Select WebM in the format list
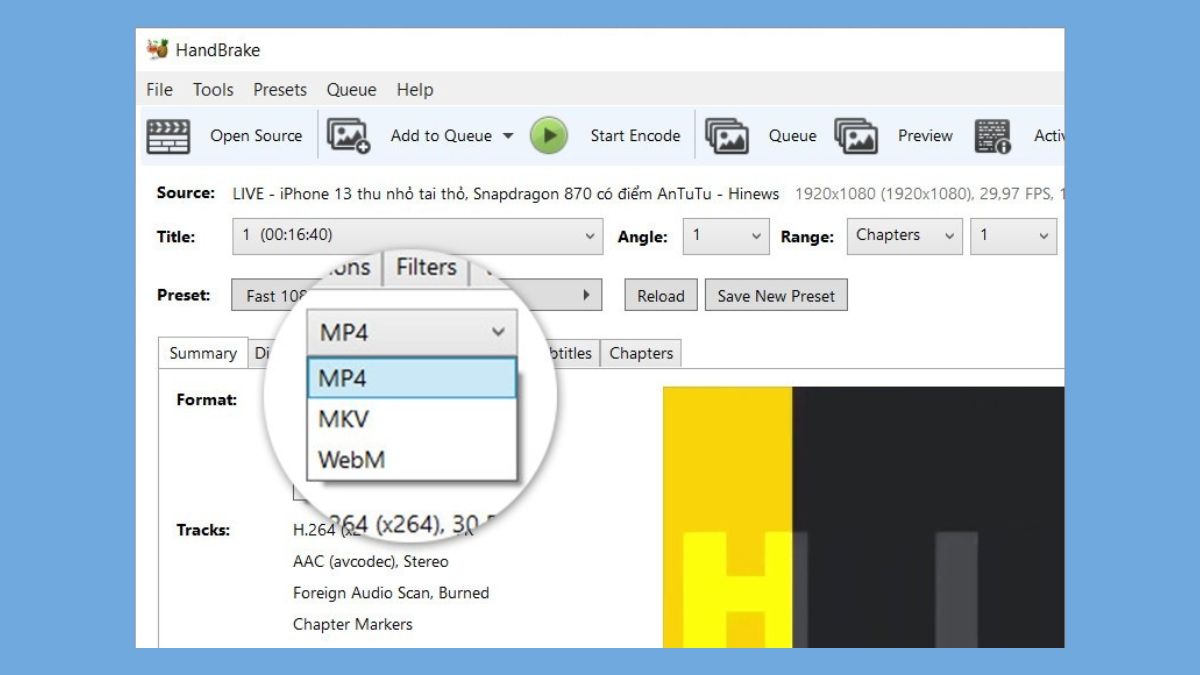This screenshot has height=675, width=1200. (412, 460)
